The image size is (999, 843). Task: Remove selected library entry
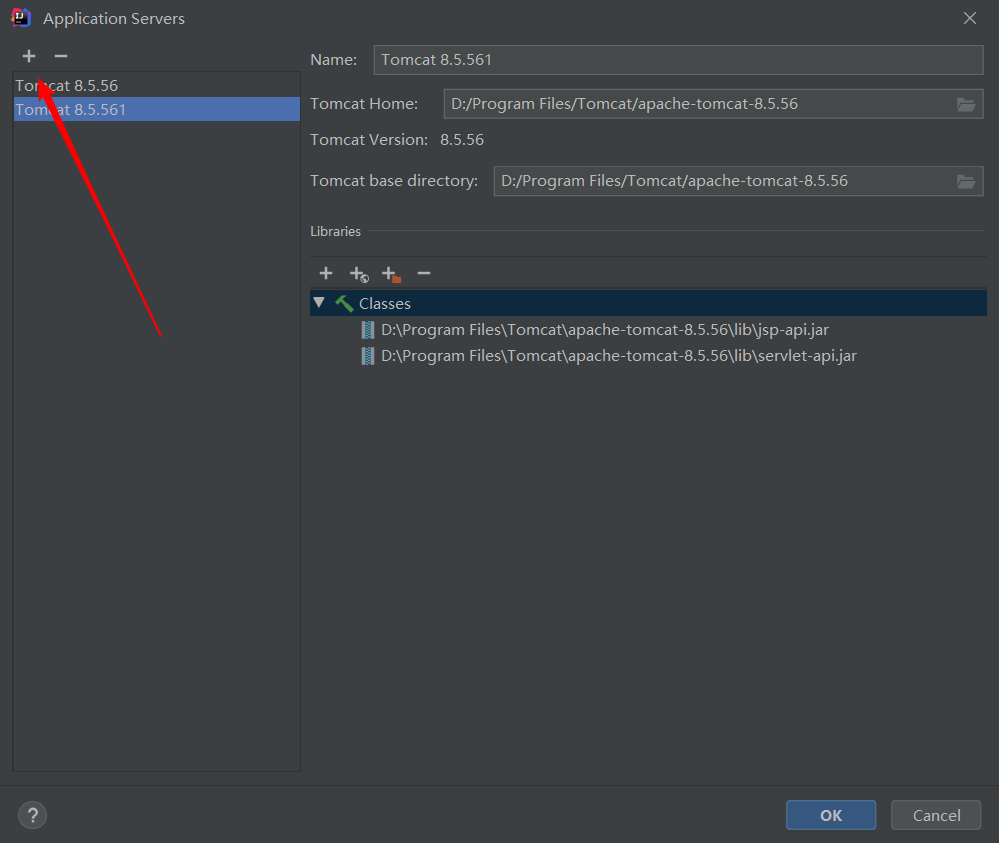point(424,273)
